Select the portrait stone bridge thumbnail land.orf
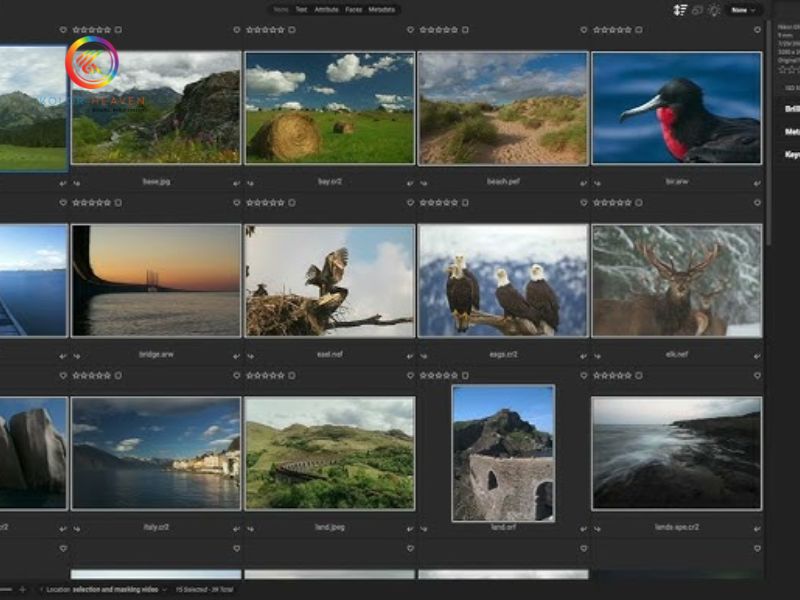 tap(503, 454)
